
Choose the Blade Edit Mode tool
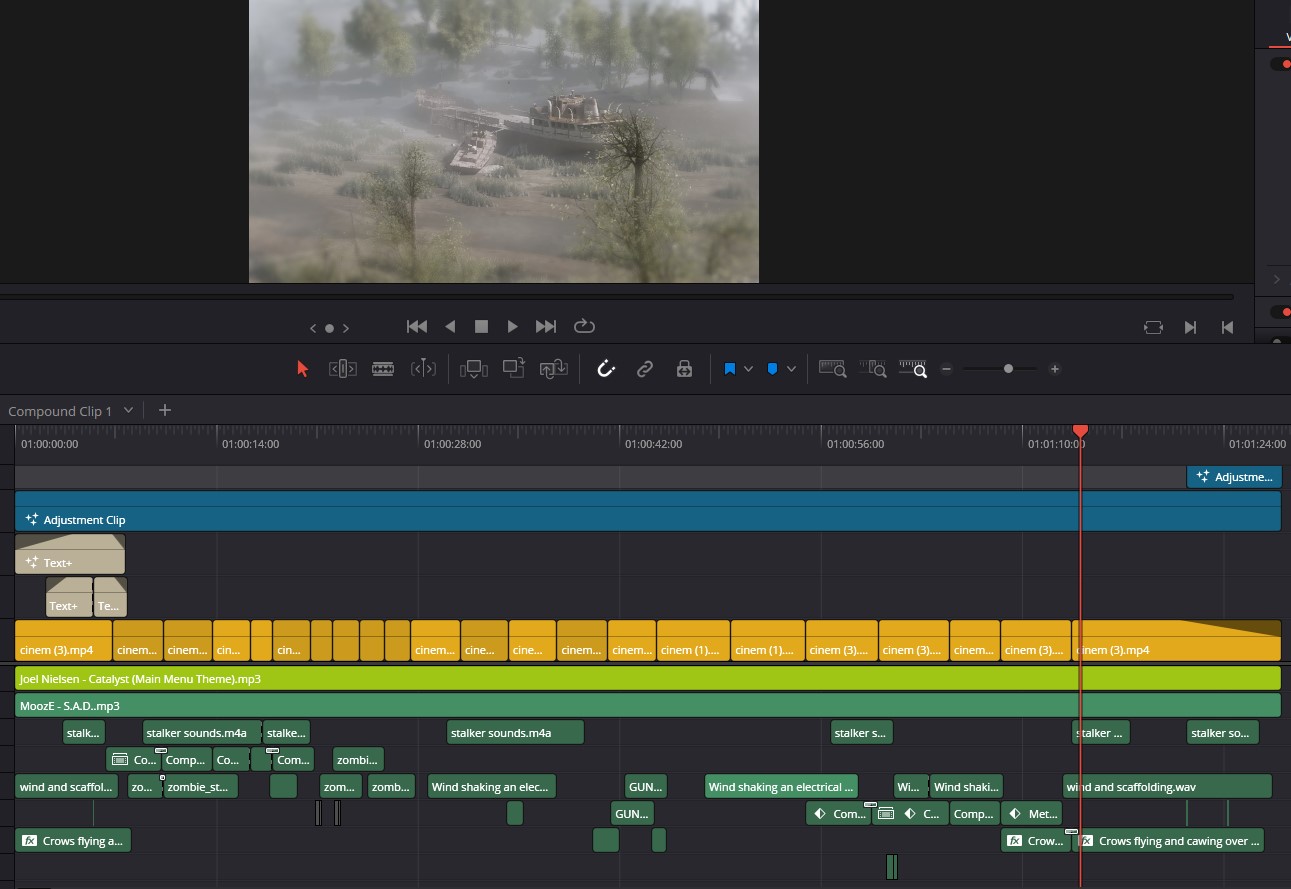[x=383, y=369]
